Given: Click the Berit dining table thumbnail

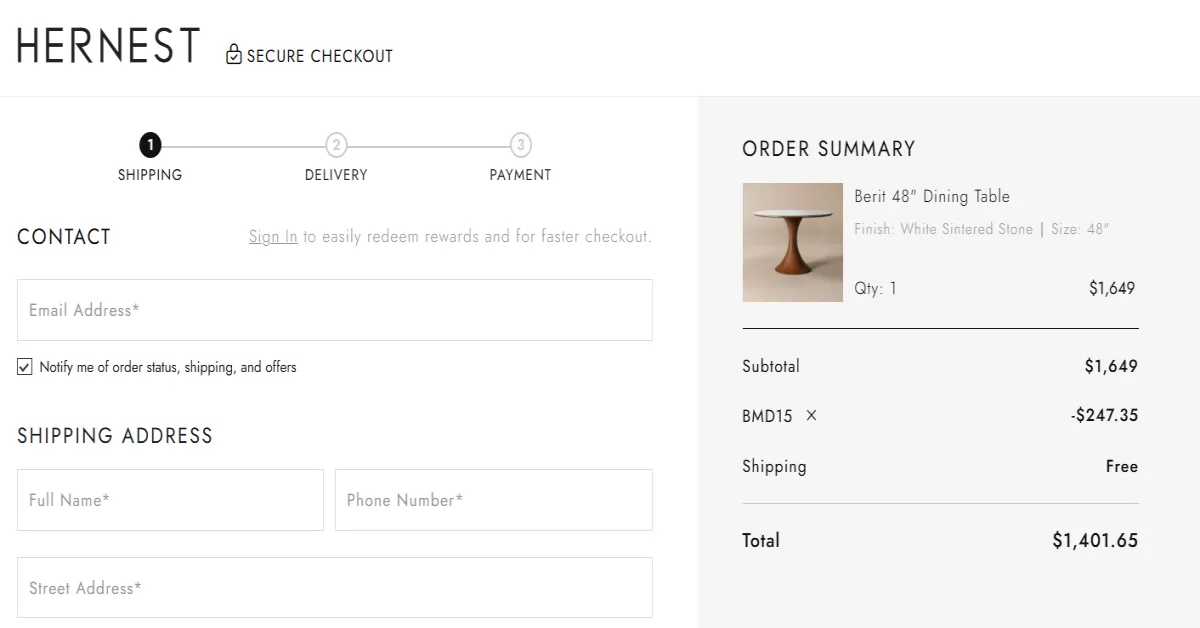Looking at the screenshot, I should point(792,242).
